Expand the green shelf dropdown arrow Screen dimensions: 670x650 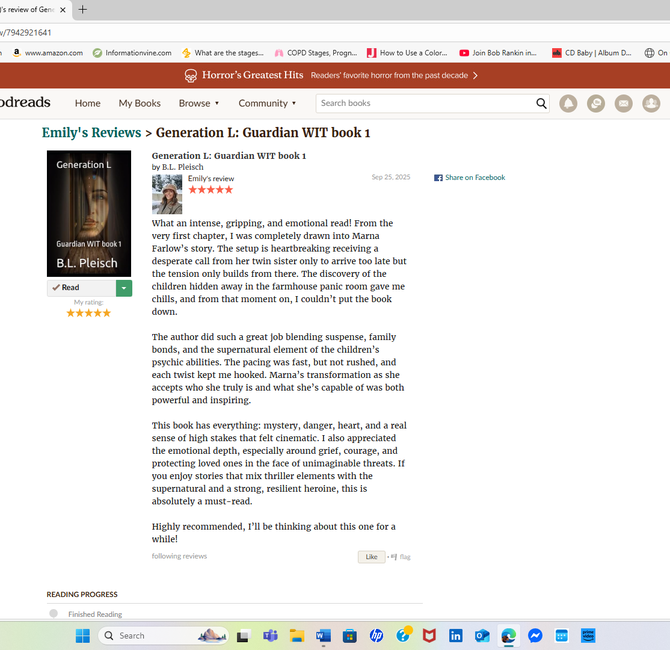(x=124, y=288)
